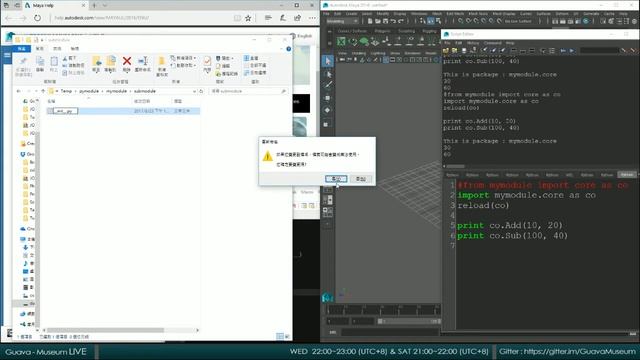
Task: Select Polygons shelf tab in Maya
Action: (382, 31)
